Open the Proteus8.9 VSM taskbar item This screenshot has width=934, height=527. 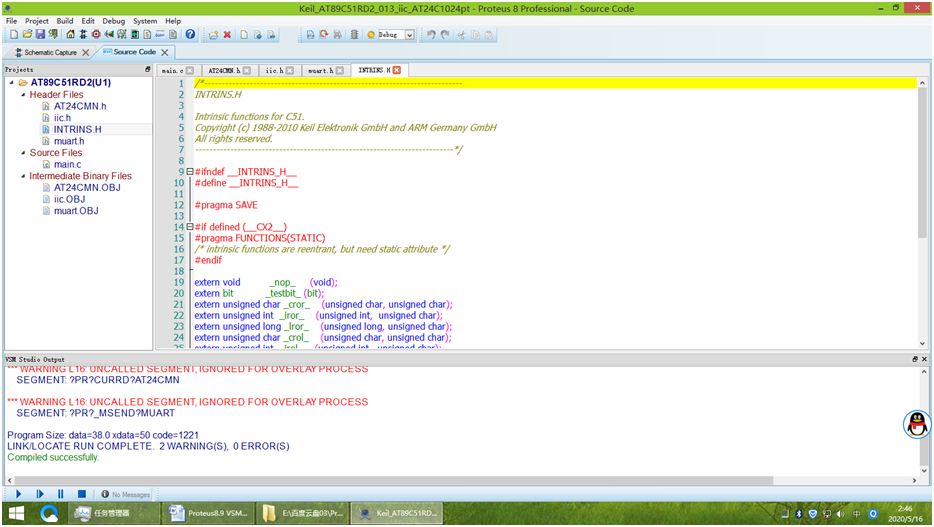(x=208, y=513)
